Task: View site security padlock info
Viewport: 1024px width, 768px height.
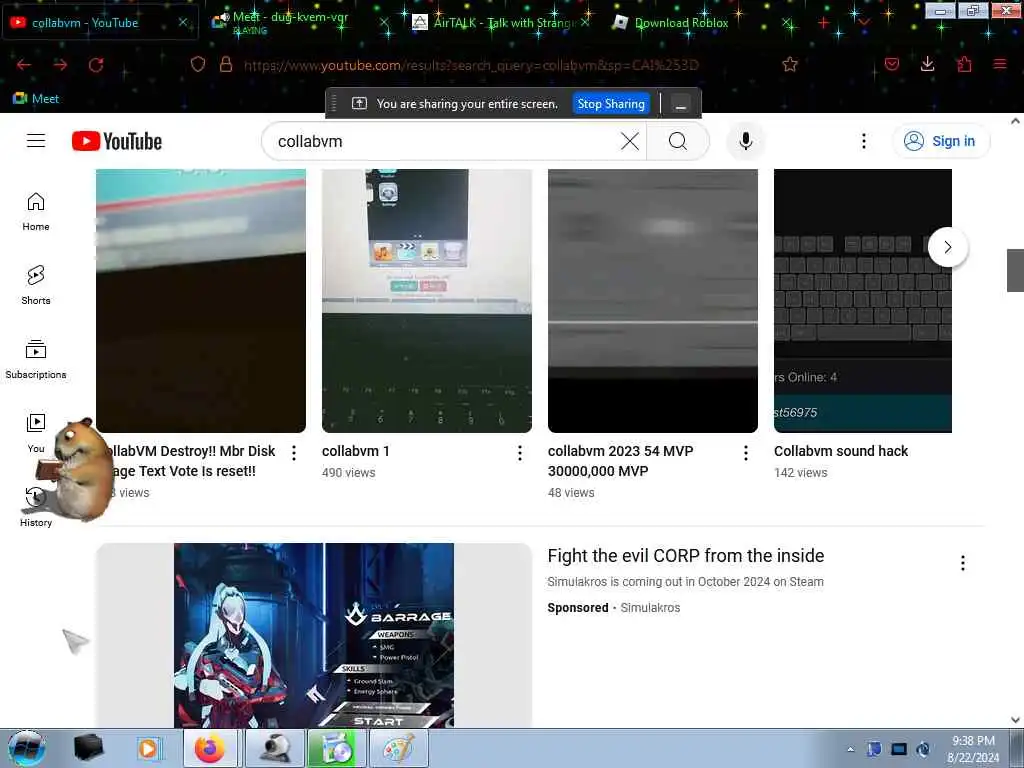Action: (226, 65)
